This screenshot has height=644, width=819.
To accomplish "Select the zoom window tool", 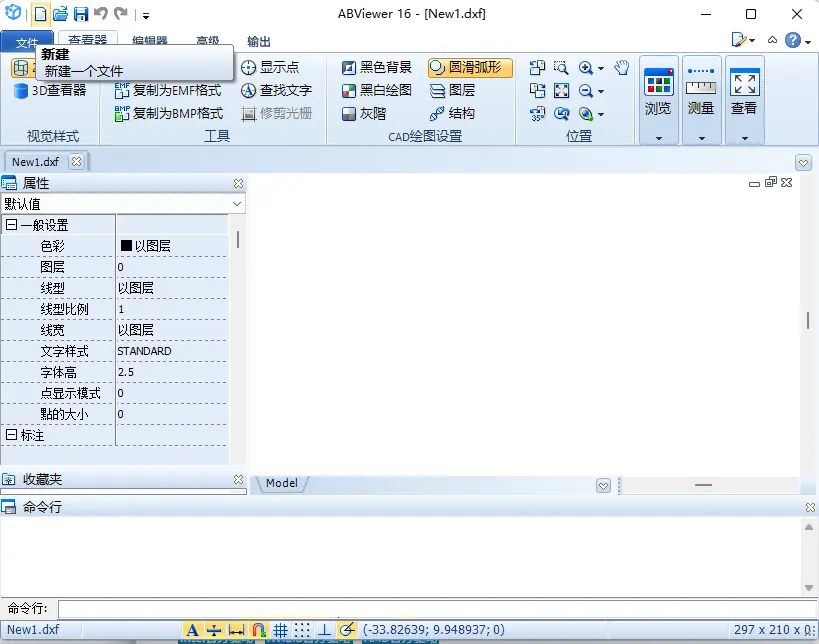I will point(561,67).
